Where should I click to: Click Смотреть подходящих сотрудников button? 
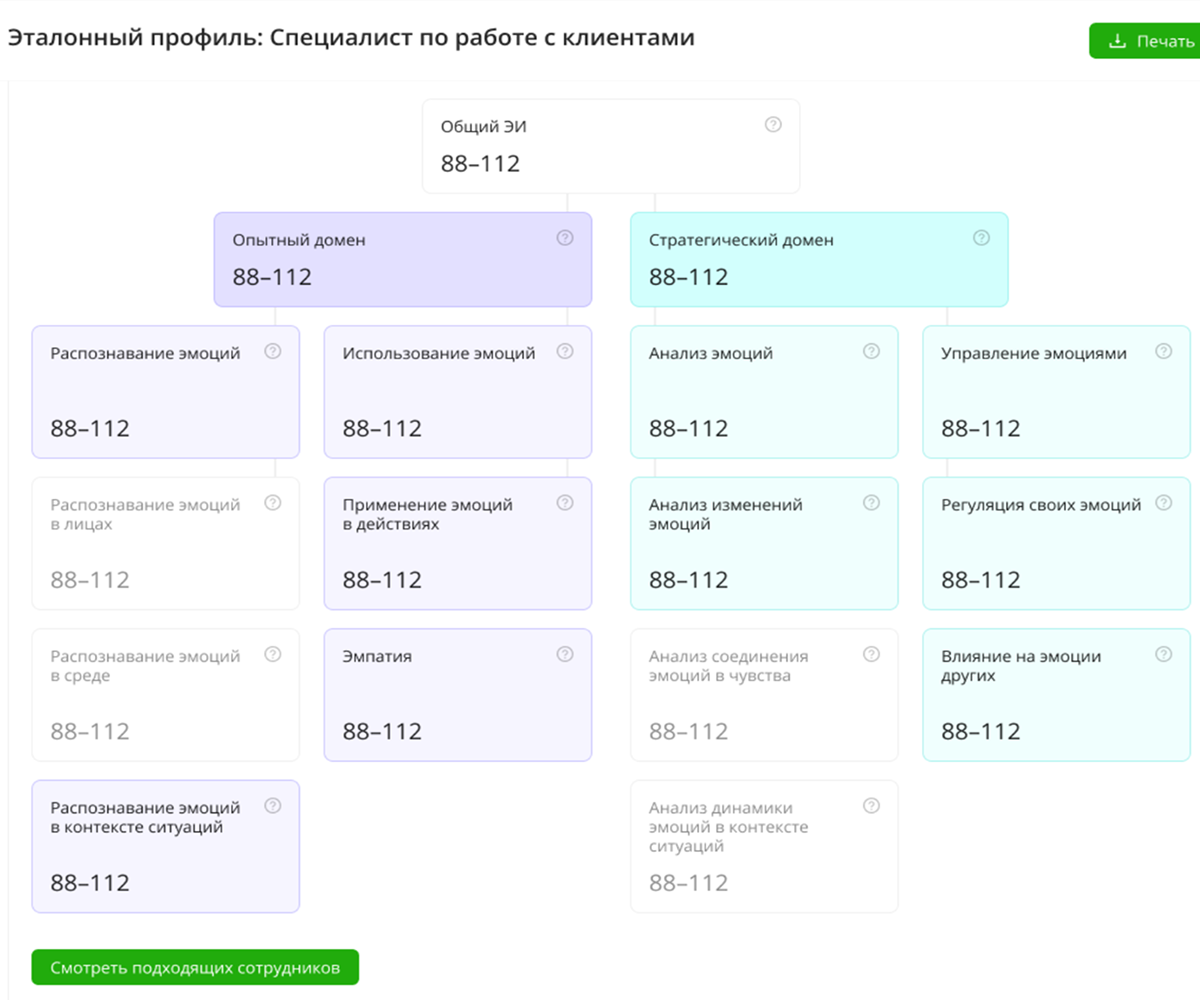pyautogui.click(x=195, y=968)
